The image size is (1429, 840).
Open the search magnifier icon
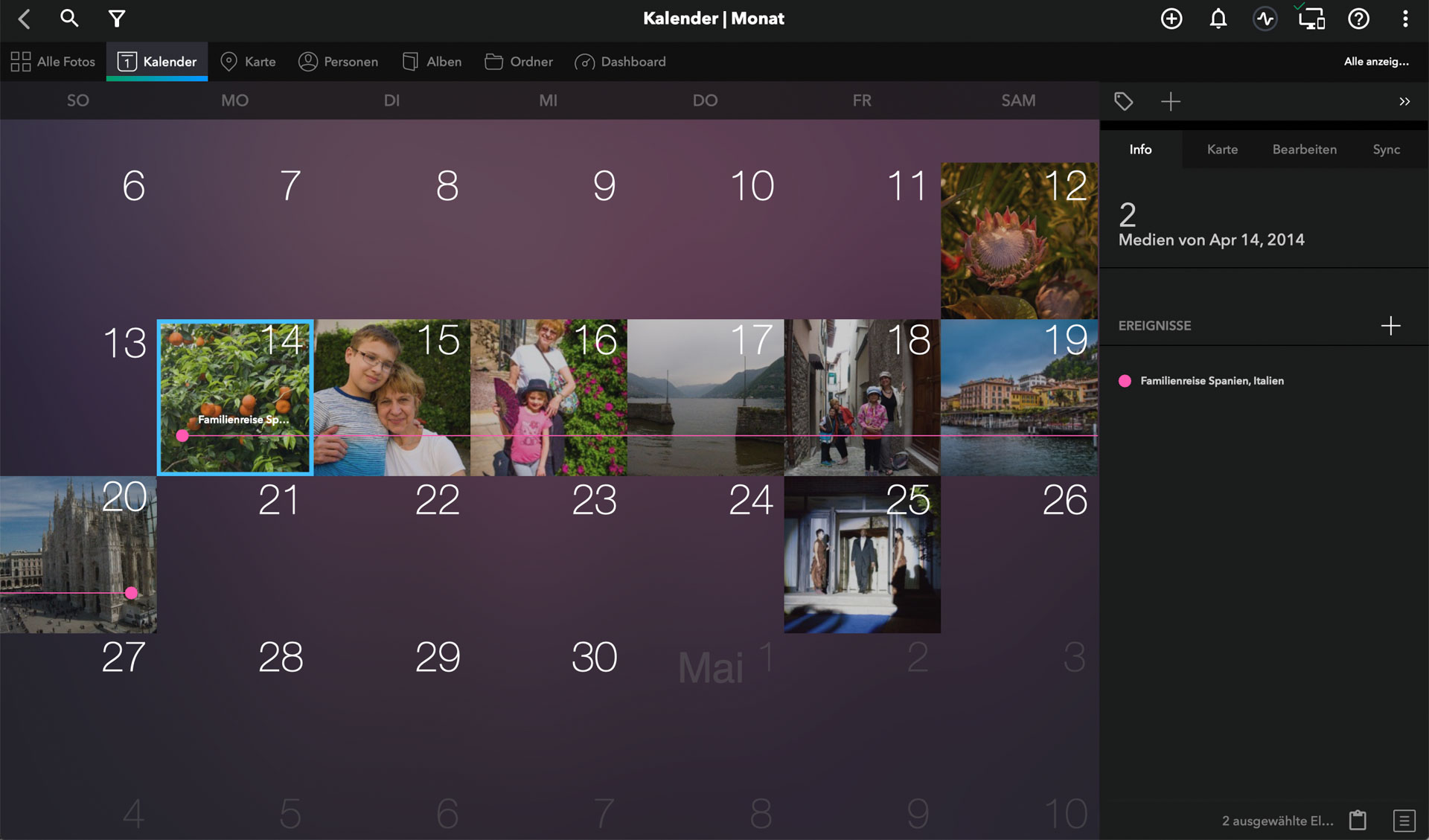(x=69, y=18)
